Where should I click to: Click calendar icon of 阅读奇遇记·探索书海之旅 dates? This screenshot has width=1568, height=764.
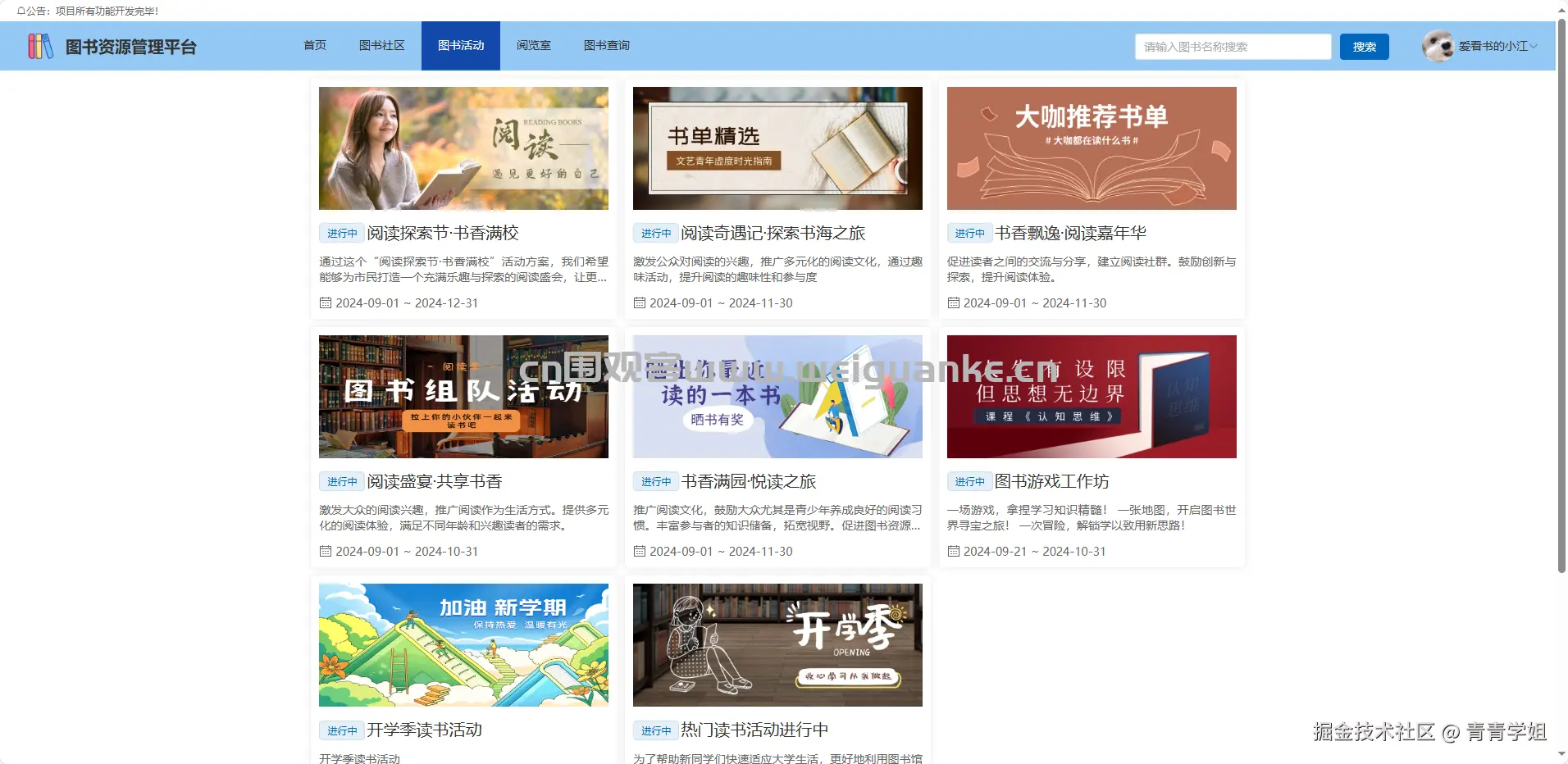pos(640,302)
